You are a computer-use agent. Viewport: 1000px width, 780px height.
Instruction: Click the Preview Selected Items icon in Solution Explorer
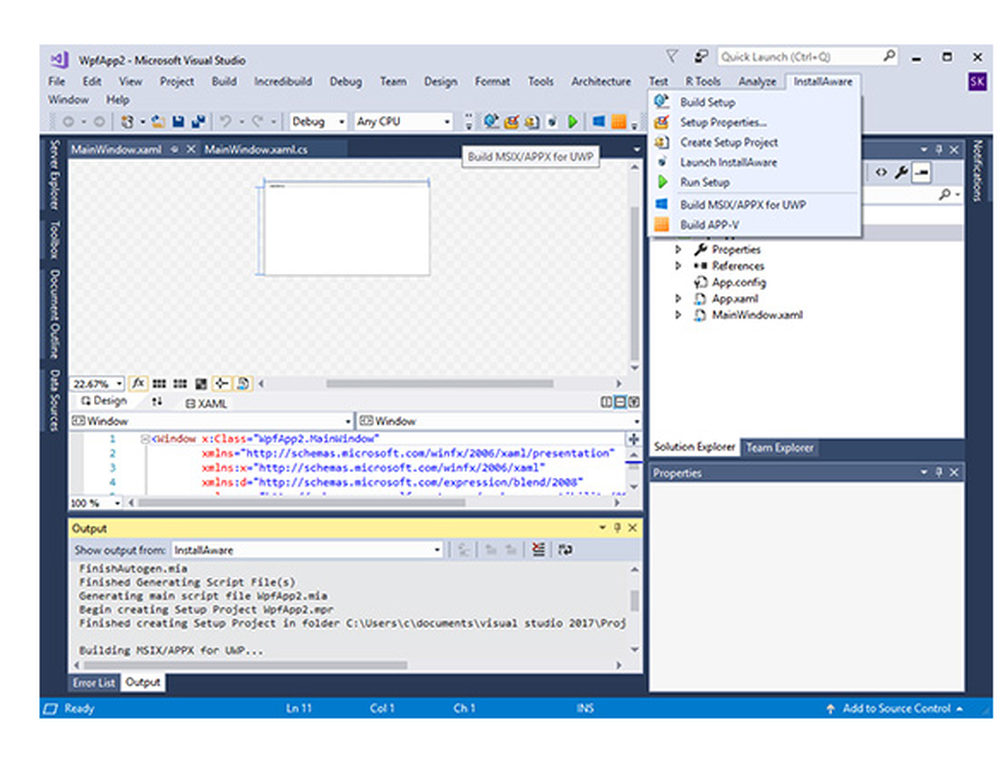(922, 172)
